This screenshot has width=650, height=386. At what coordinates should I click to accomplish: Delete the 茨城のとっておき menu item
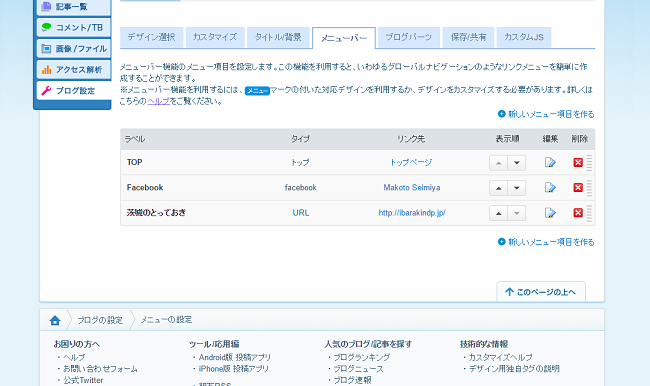click(x=578, y=213)
